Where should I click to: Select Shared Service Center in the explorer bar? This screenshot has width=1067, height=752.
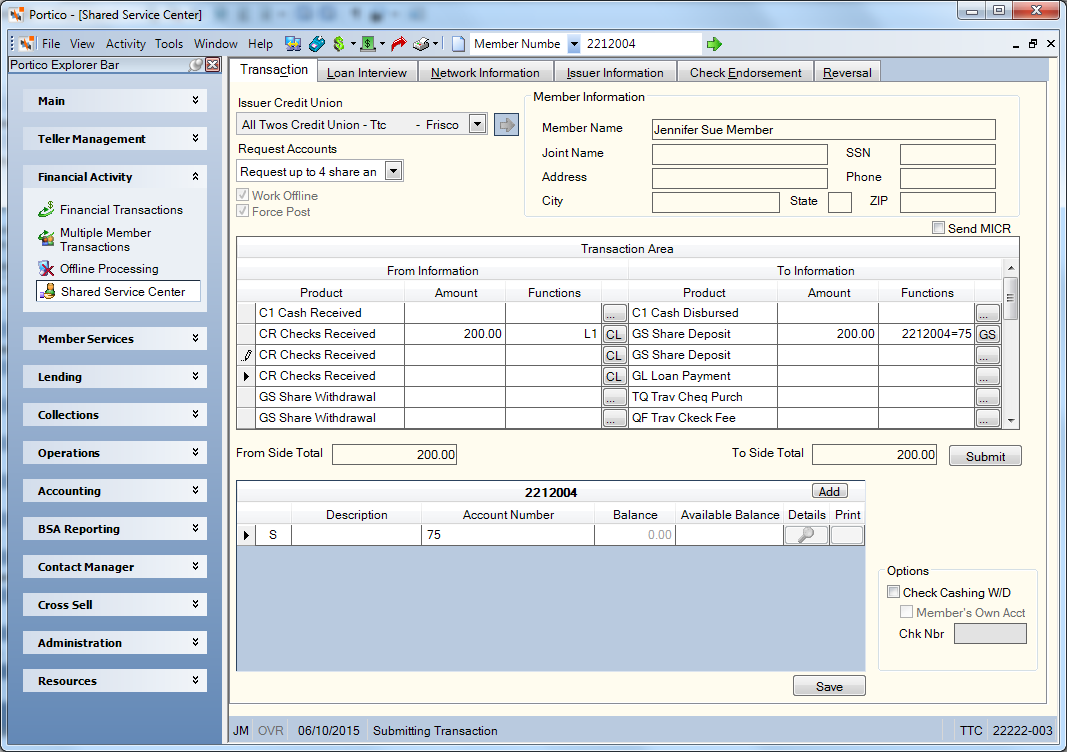tap(118, 291)
